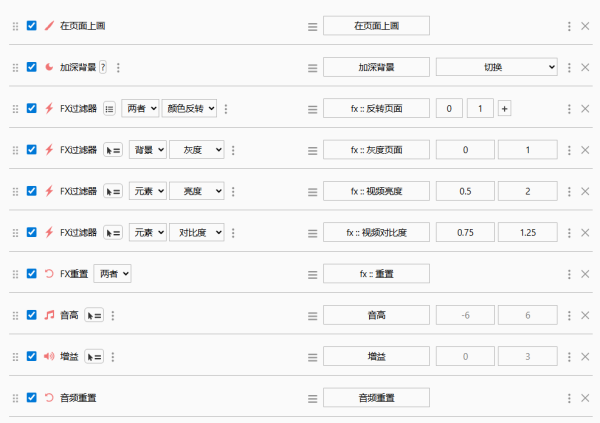
Task: Click the cursor-mode icon in the 灰度 row
Action: point(113,150)
